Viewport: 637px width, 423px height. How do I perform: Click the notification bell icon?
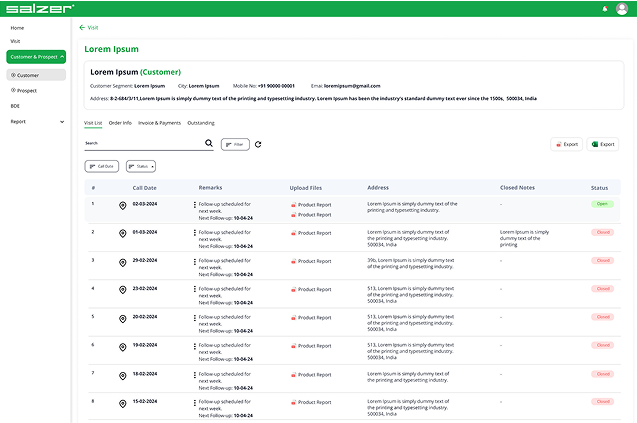(605, 8)
